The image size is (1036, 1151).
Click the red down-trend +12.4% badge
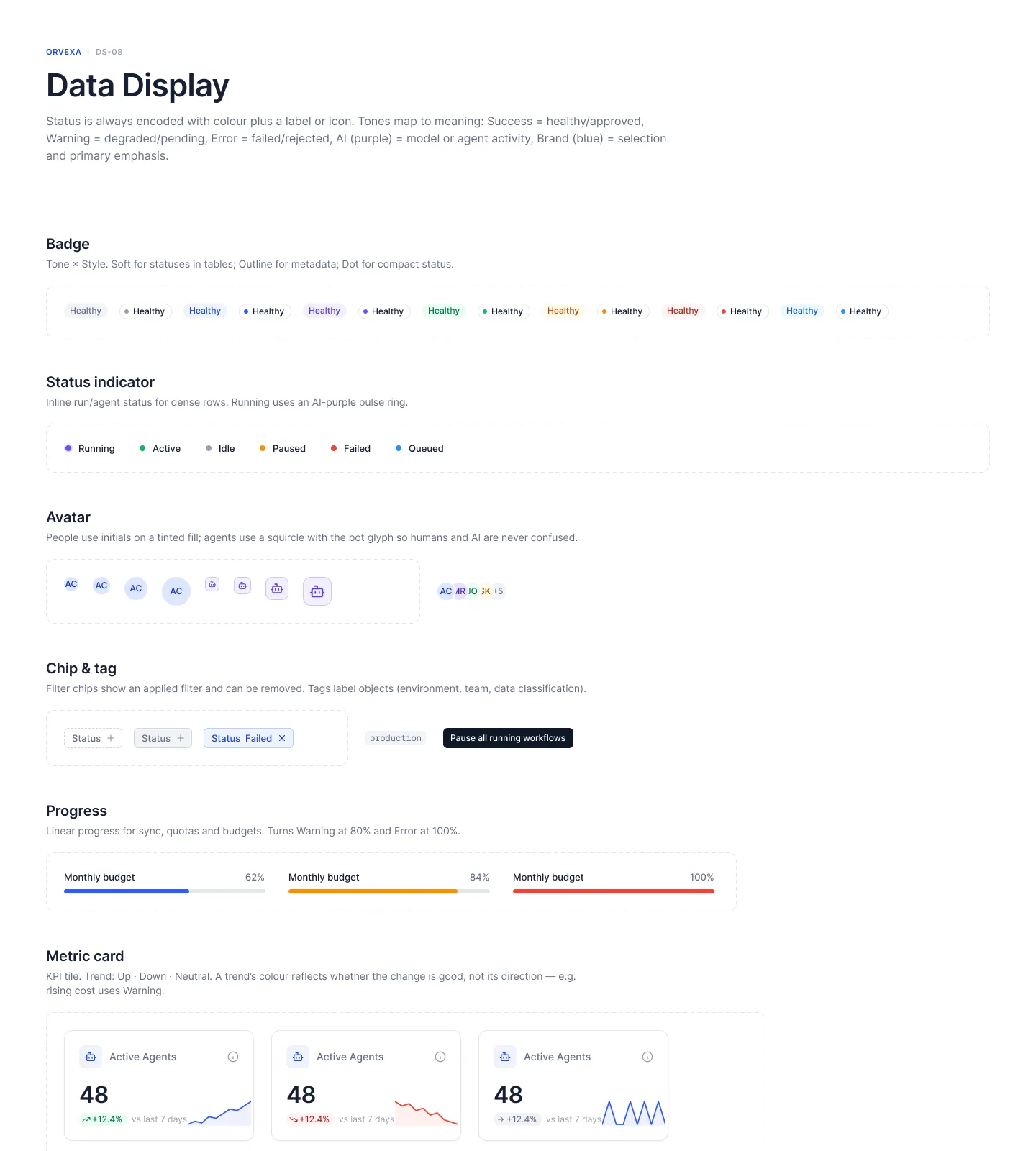pos(309,1119)
